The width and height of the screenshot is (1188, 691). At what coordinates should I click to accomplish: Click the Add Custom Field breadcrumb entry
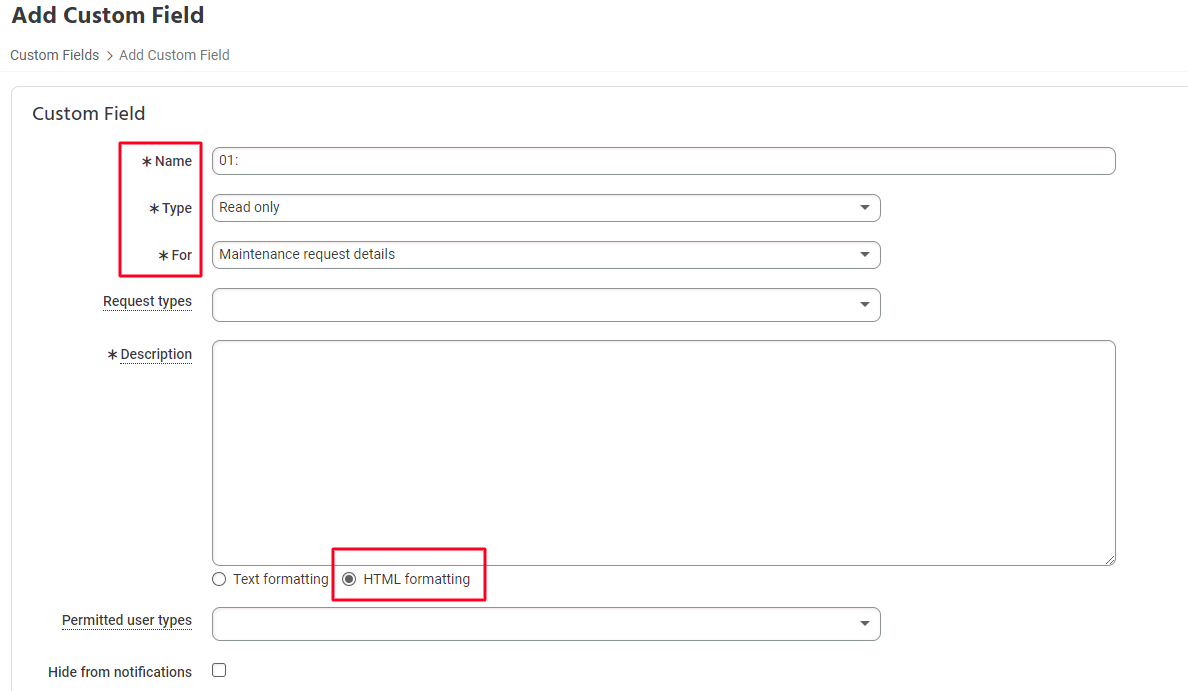point(173,55)
